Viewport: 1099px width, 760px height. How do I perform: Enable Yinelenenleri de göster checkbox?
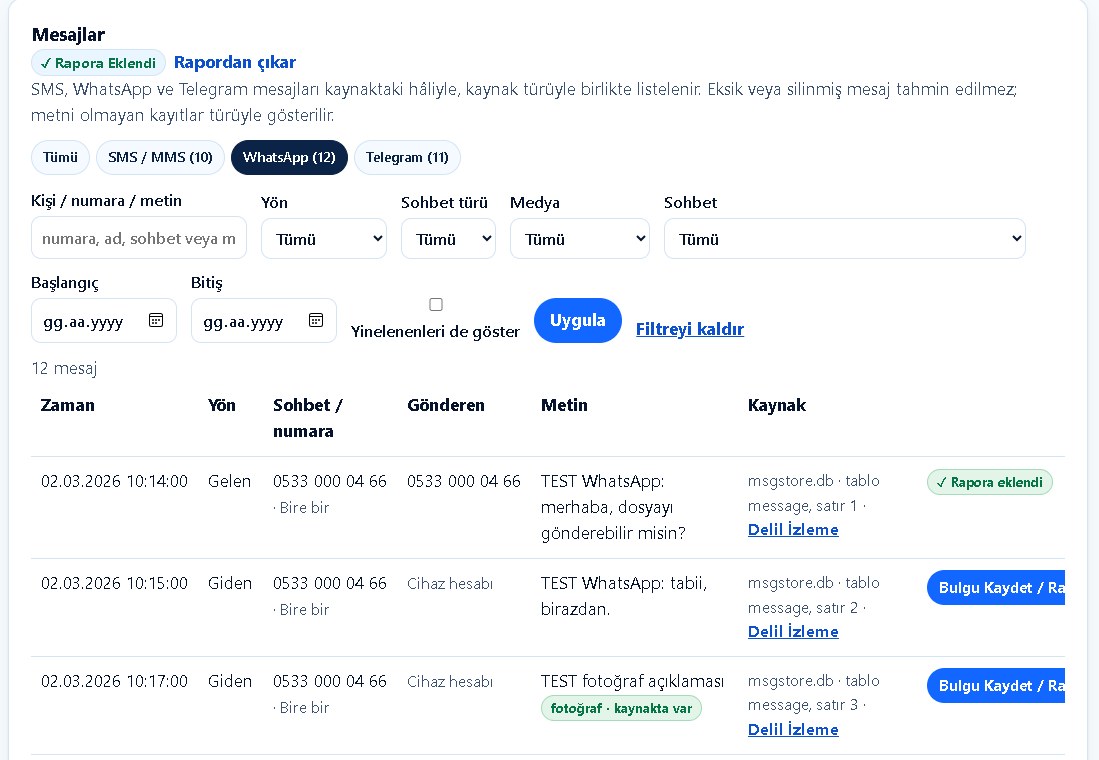tap(436, 304)
